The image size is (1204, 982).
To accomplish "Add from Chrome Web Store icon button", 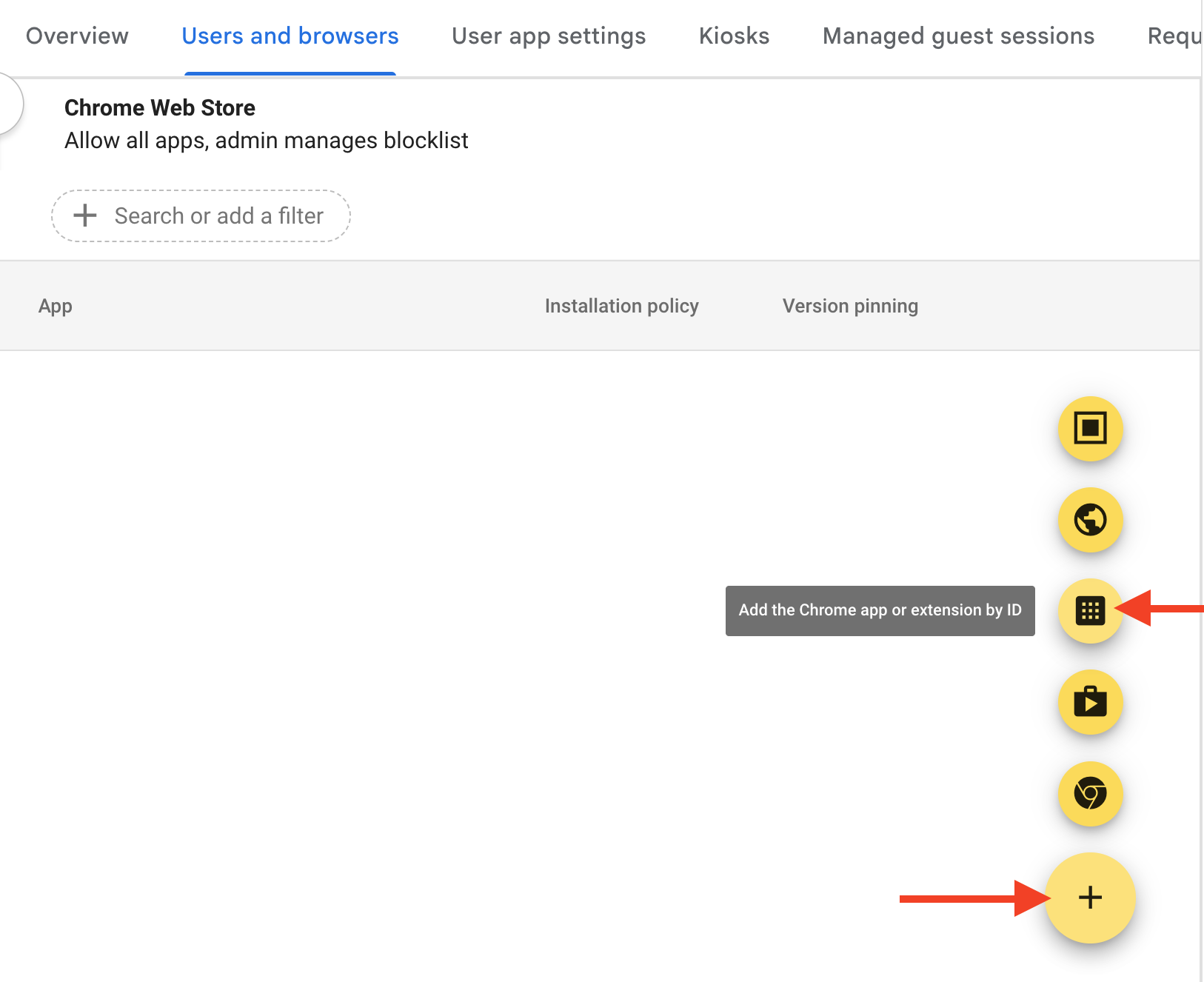I will point(1090,794).
